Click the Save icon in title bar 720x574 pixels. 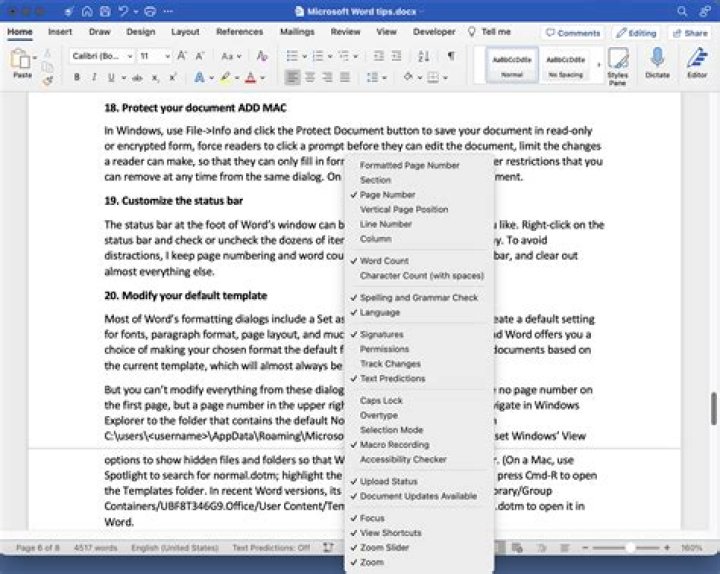pyautogui.click(x=105, y=11)
